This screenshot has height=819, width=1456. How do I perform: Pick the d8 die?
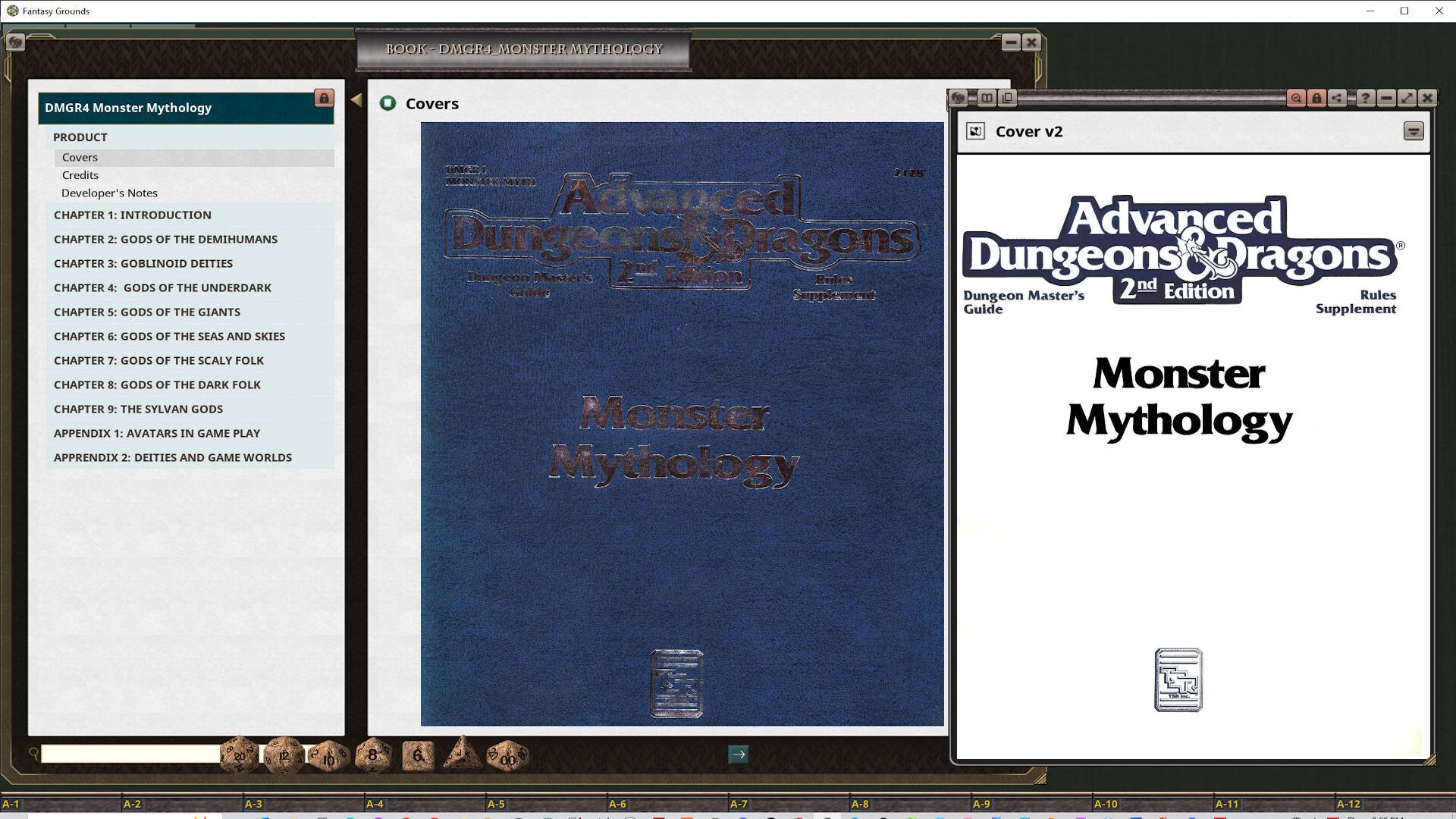click(x=372, y=755)
